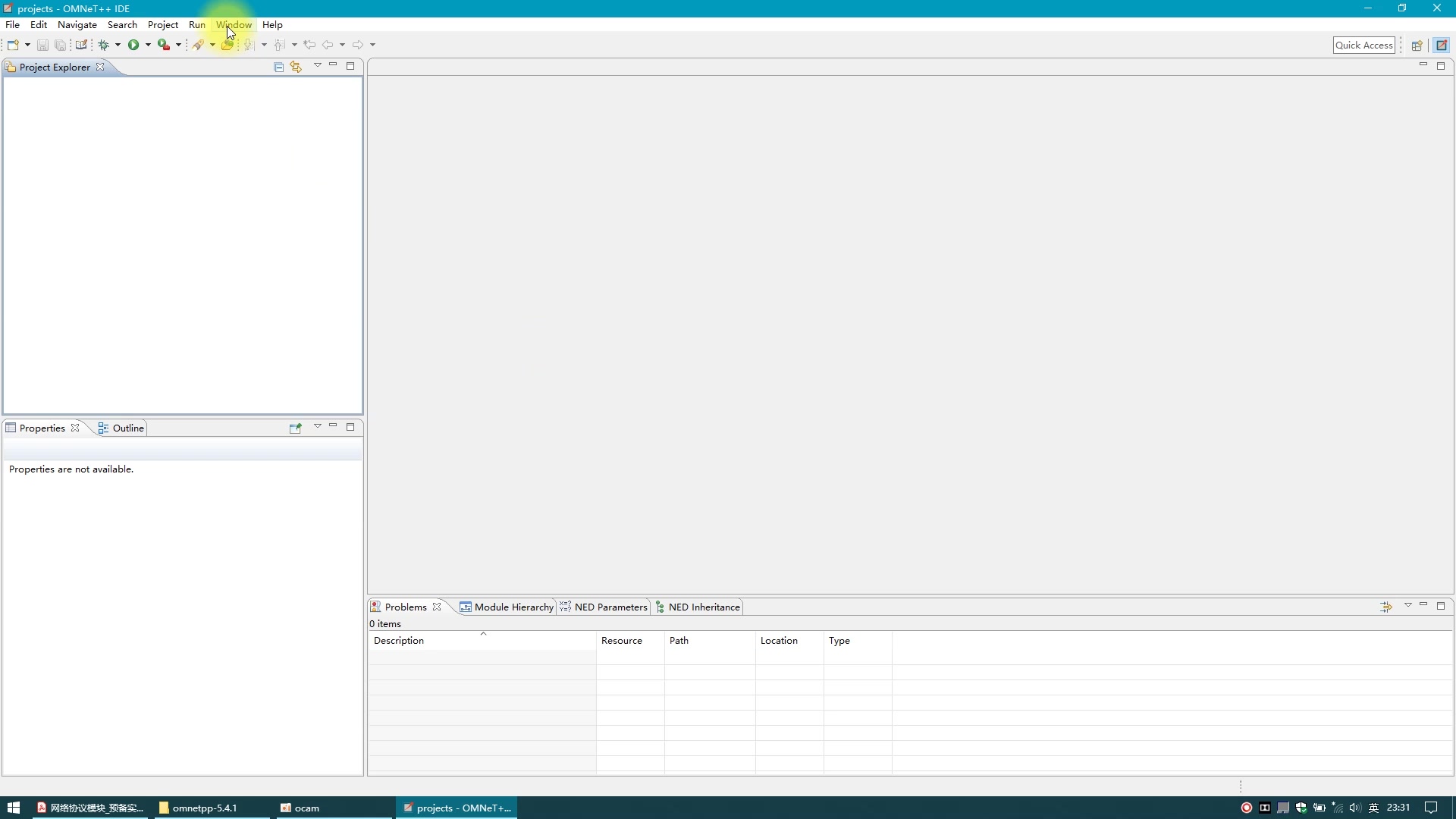Toggle Link with Editor in Project Explorer
This screenshot has width=1456, height=819.
(296, 67)
